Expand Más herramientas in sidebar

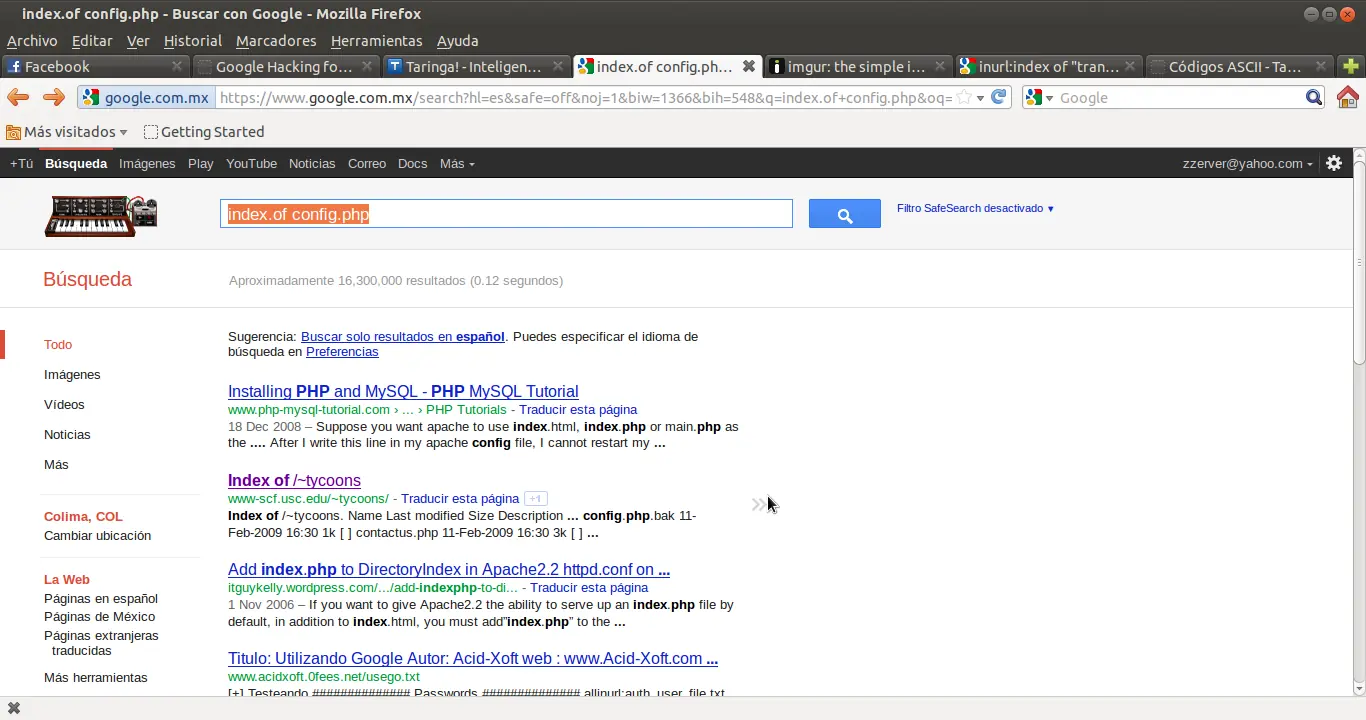click(x=95, y=677)
